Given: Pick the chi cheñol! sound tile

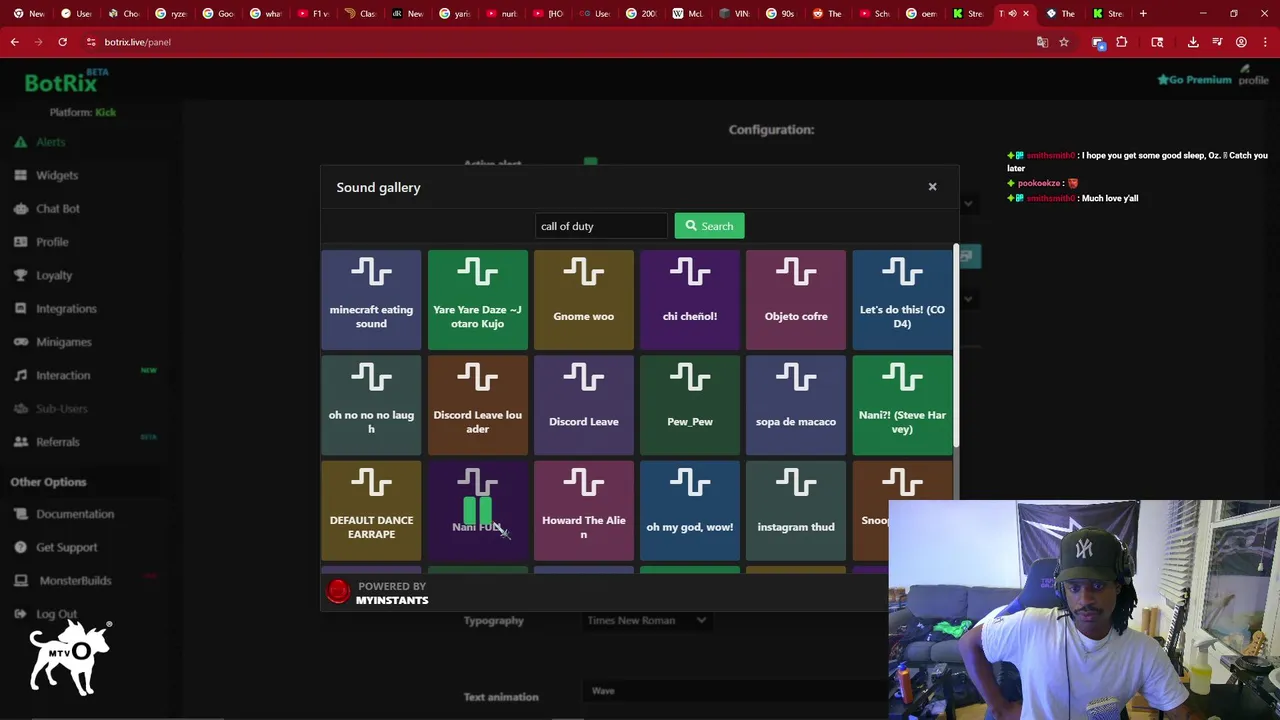Looking at the screenshot, I should pyautogui.click(x=689, y=300).
